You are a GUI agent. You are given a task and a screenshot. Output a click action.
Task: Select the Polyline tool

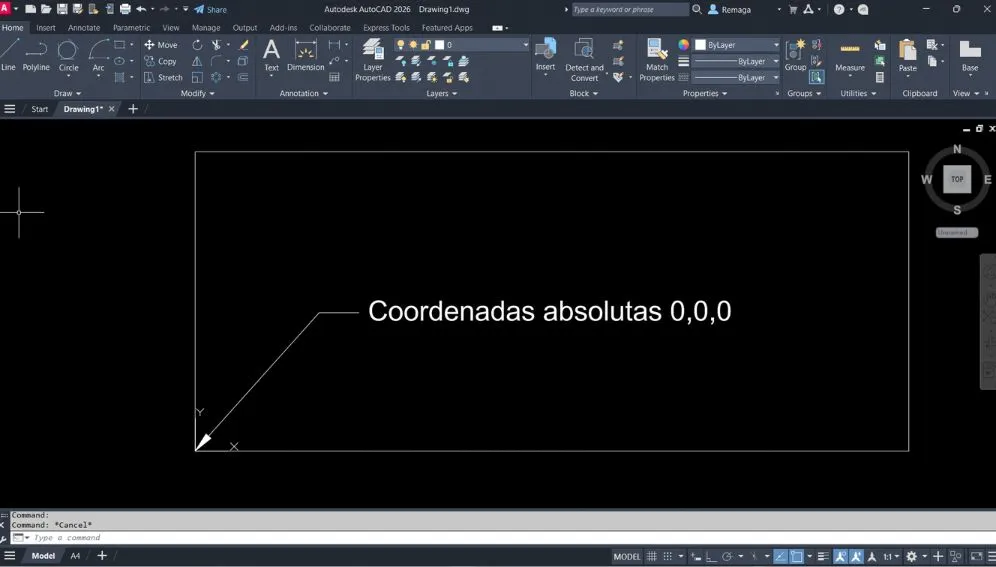click(x=36, y=55)
